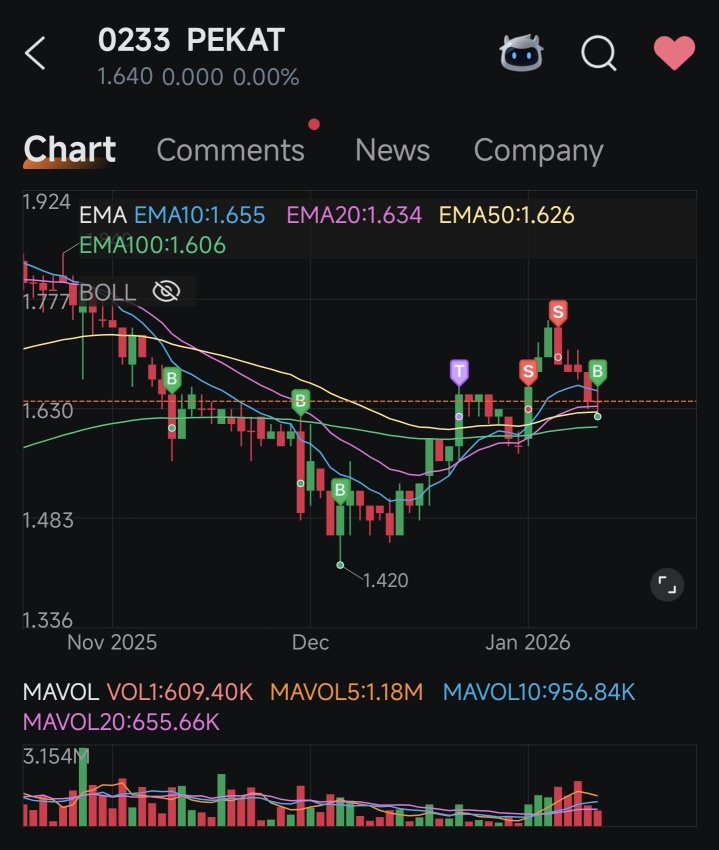
Task: Tap the BOLL indicator label
Action: click(x=107, y=293)
